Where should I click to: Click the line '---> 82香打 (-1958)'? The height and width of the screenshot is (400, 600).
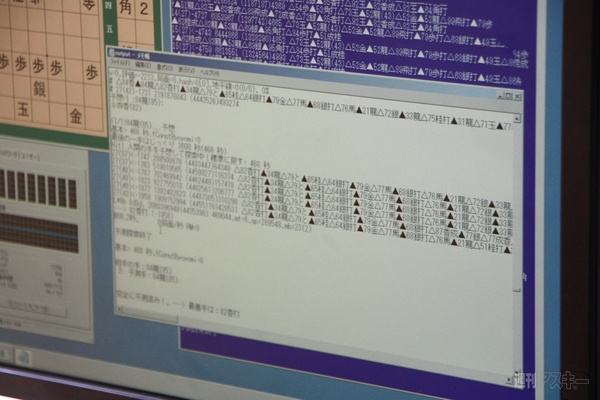pyautogui.click(x=144, y=212)
